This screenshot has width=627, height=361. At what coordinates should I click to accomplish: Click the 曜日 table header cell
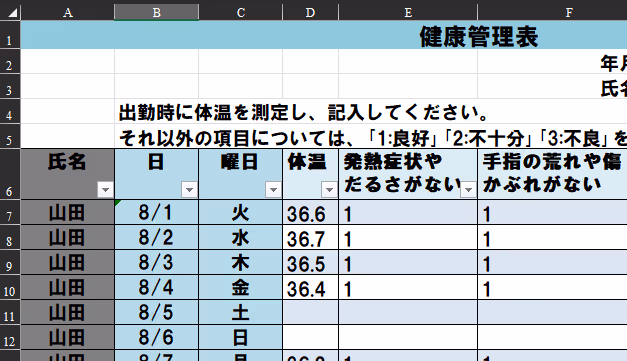(241, 174)
